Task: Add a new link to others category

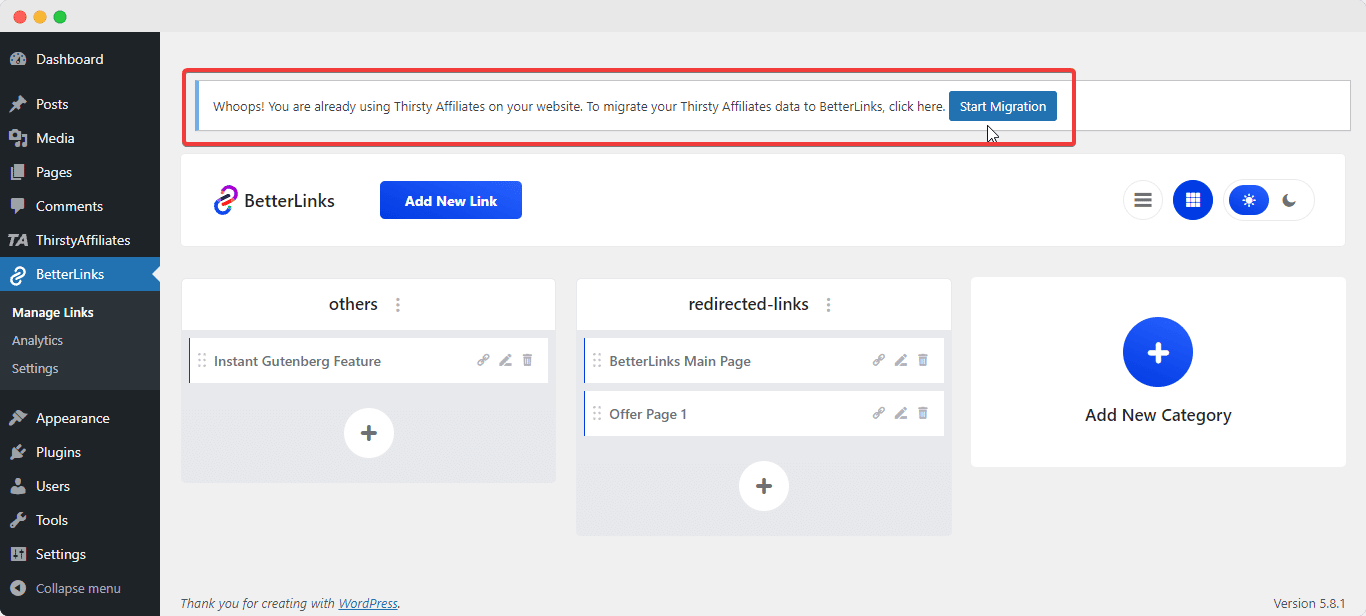Action: (x=369, y=433)
